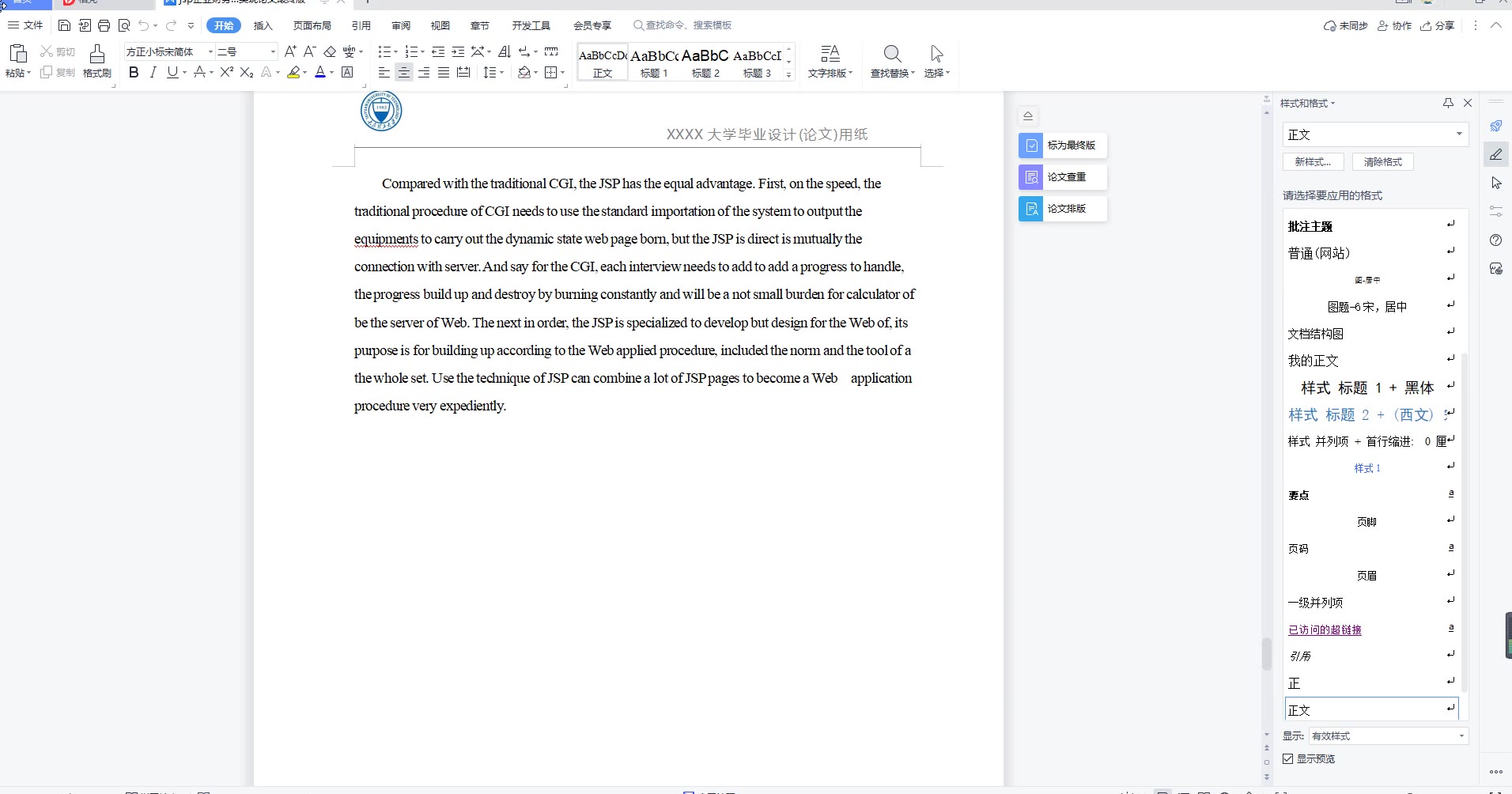Expand the style gallery more arrow
Screen dimensions: 1512x794
click(788, 74)
